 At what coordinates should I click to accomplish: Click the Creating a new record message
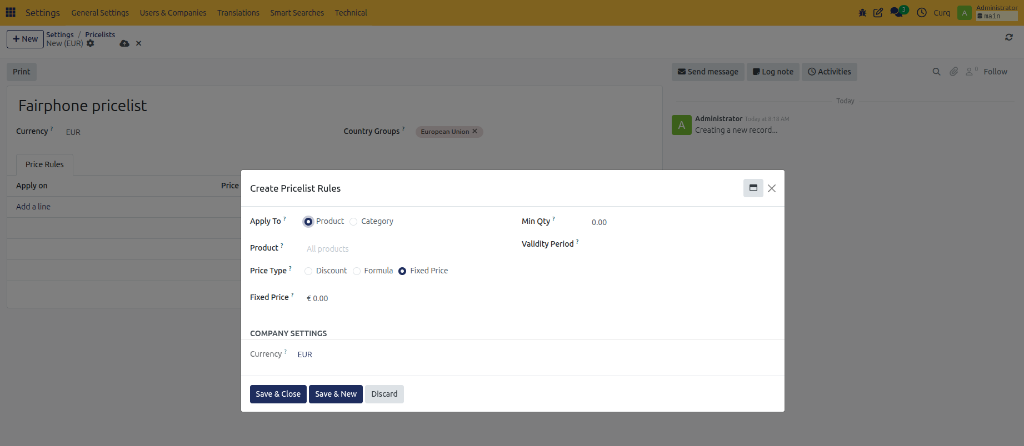pos(736,130)
